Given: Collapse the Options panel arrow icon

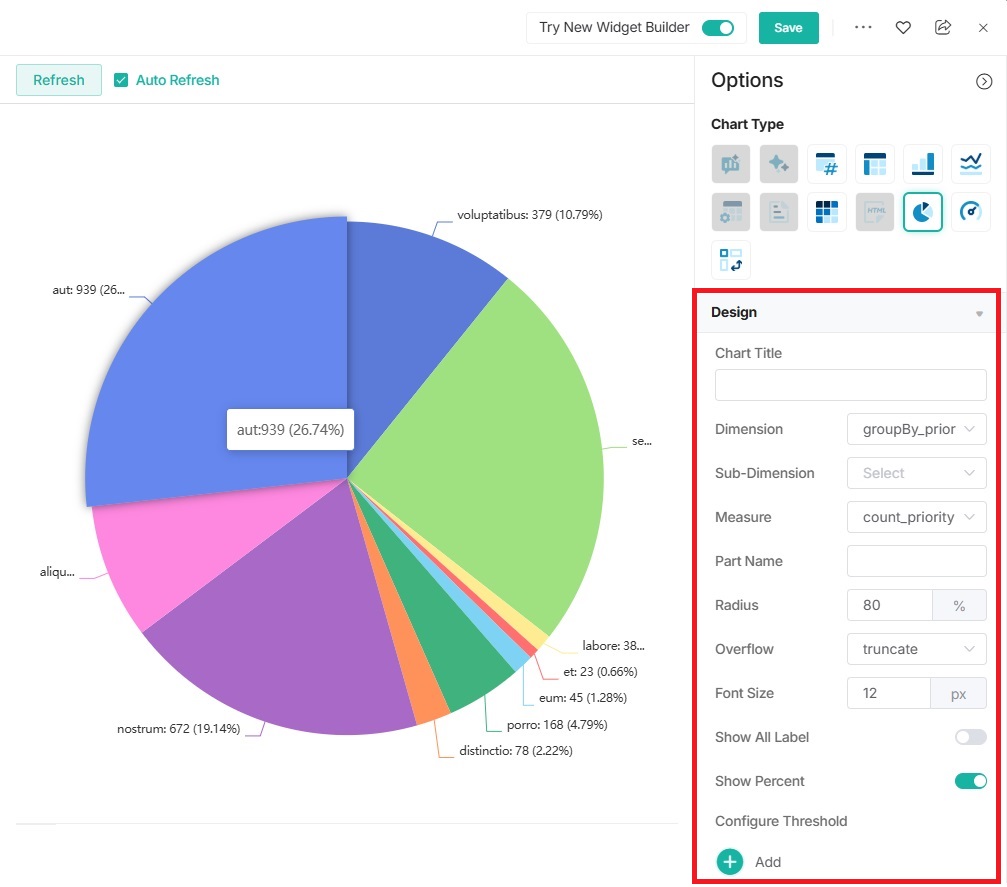Looking at the screenshot, I should pyautogui.click(x=983, y=82).
